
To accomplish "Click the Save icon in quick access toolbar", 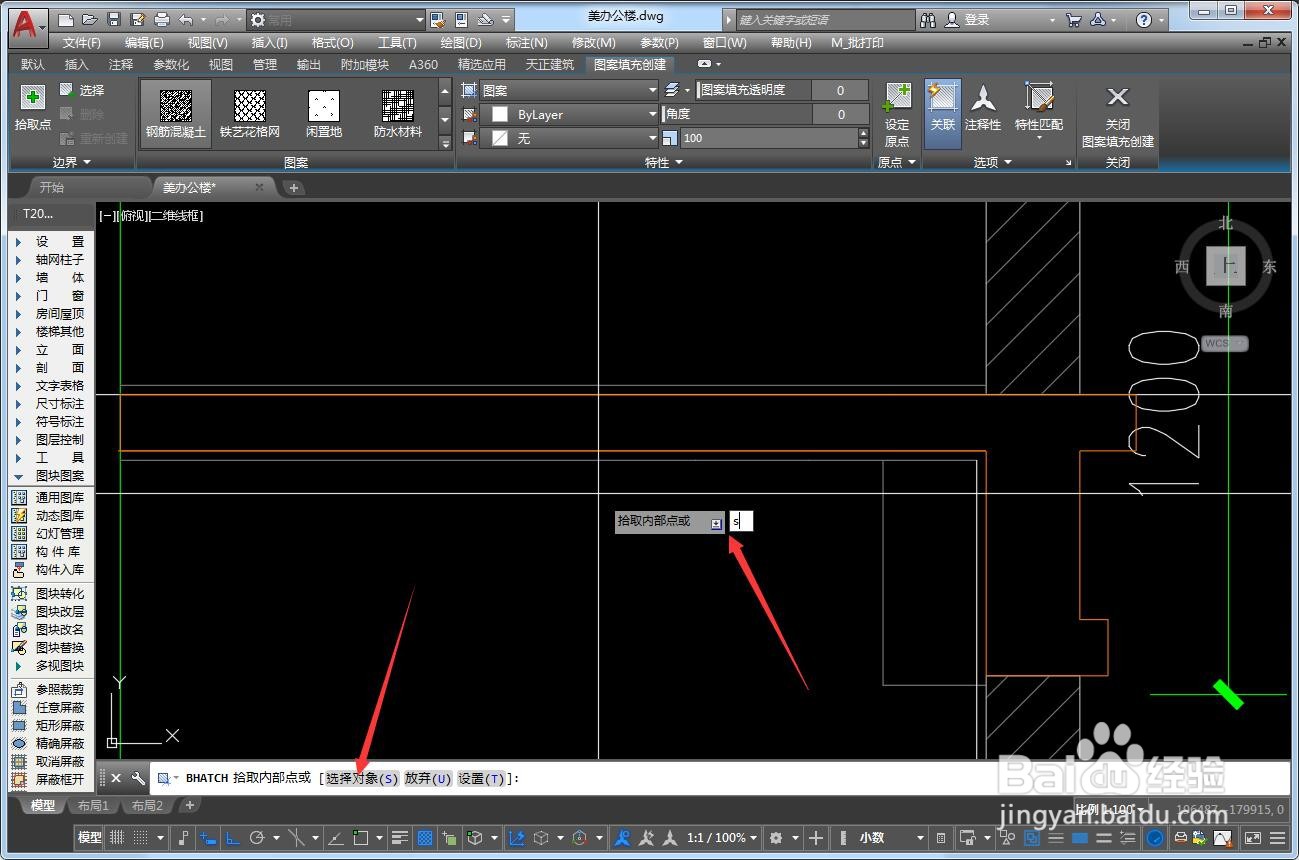I will tap(114, 19).
